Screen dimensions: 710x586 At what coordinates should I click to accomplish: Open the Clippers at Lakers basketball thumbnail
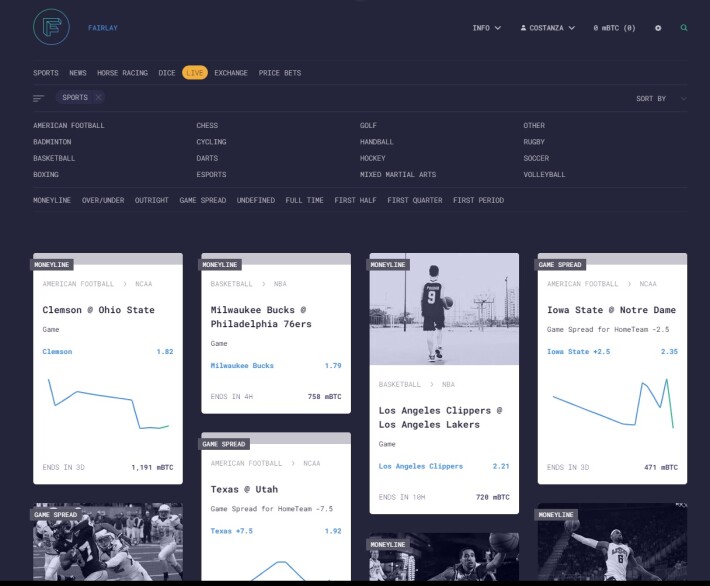point(444,309)
